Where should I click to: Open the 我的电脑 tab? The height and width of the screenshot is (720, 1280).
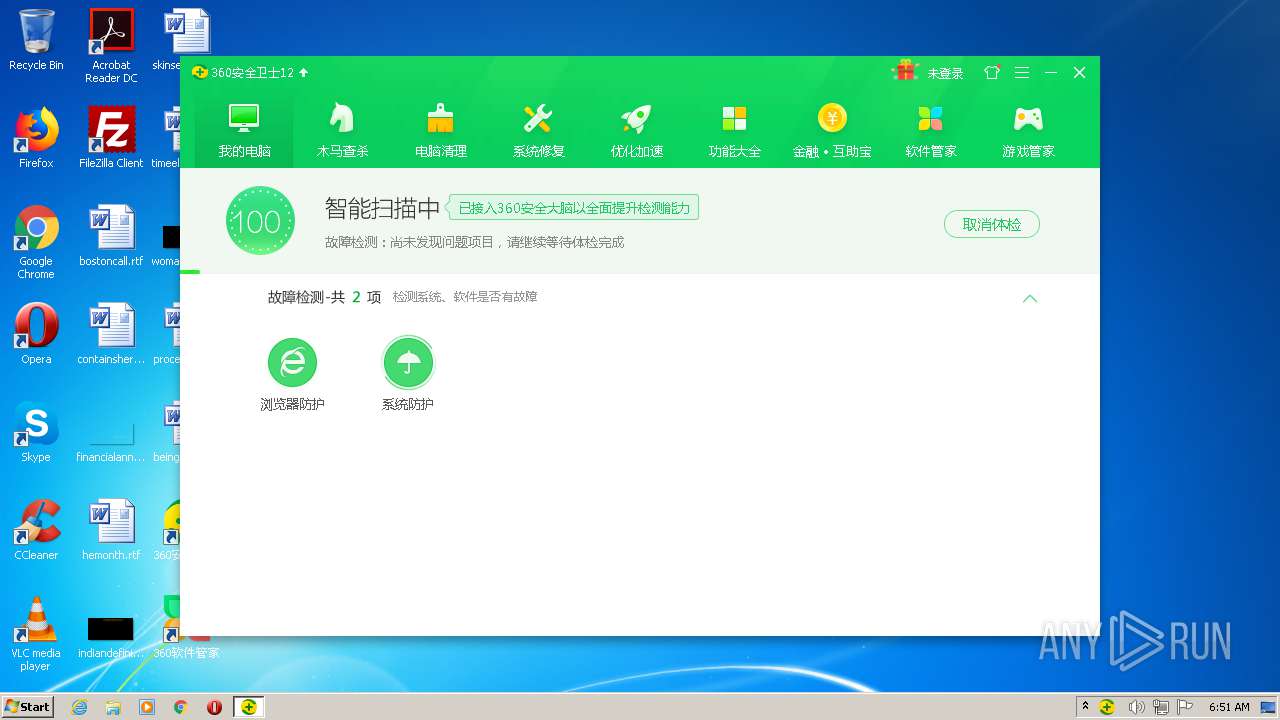pyautogui.click(x=244, y=130)
